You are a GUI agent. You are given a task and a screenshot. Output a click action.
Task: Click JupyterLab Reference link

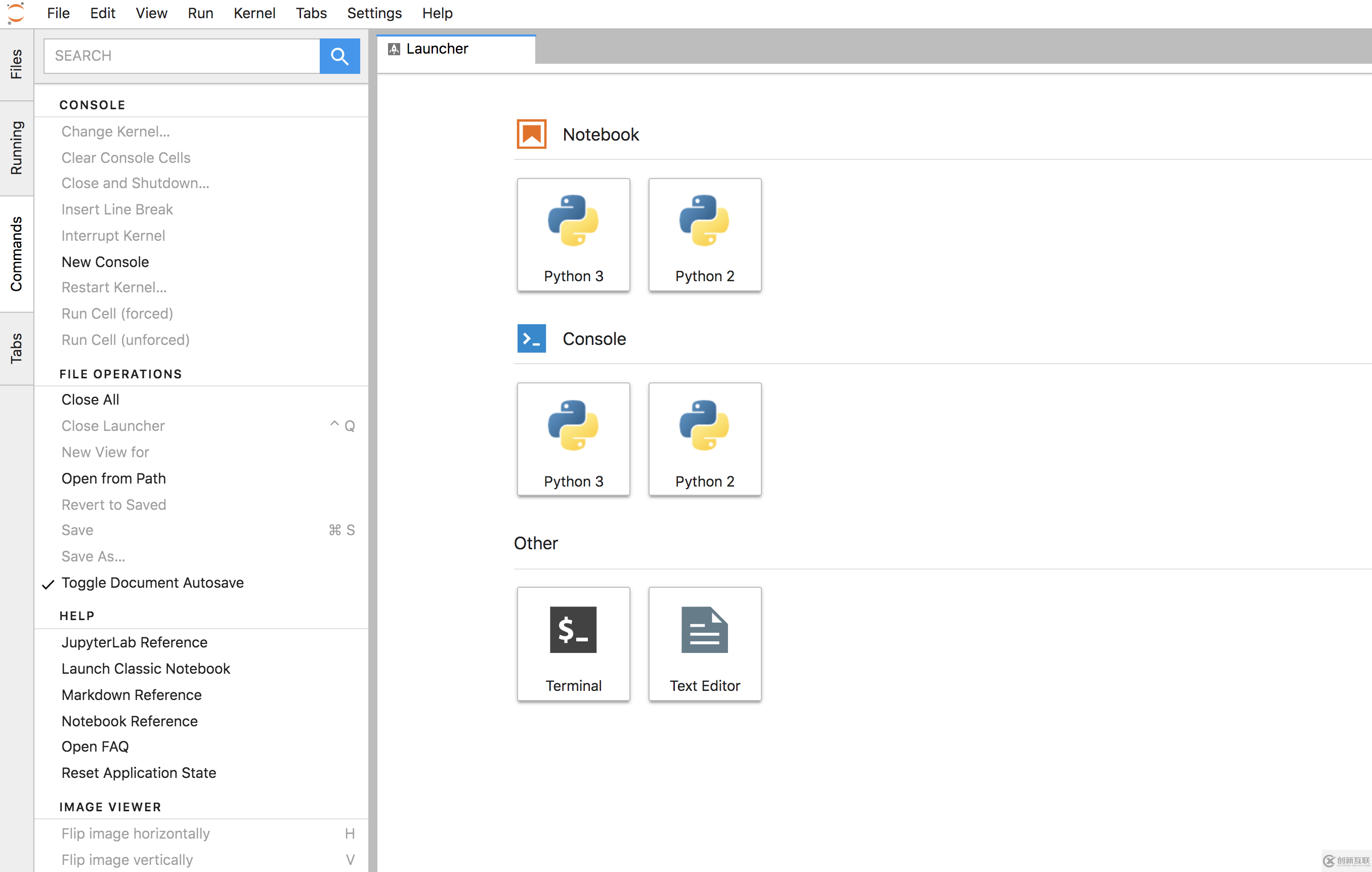(x=135, y=642)
